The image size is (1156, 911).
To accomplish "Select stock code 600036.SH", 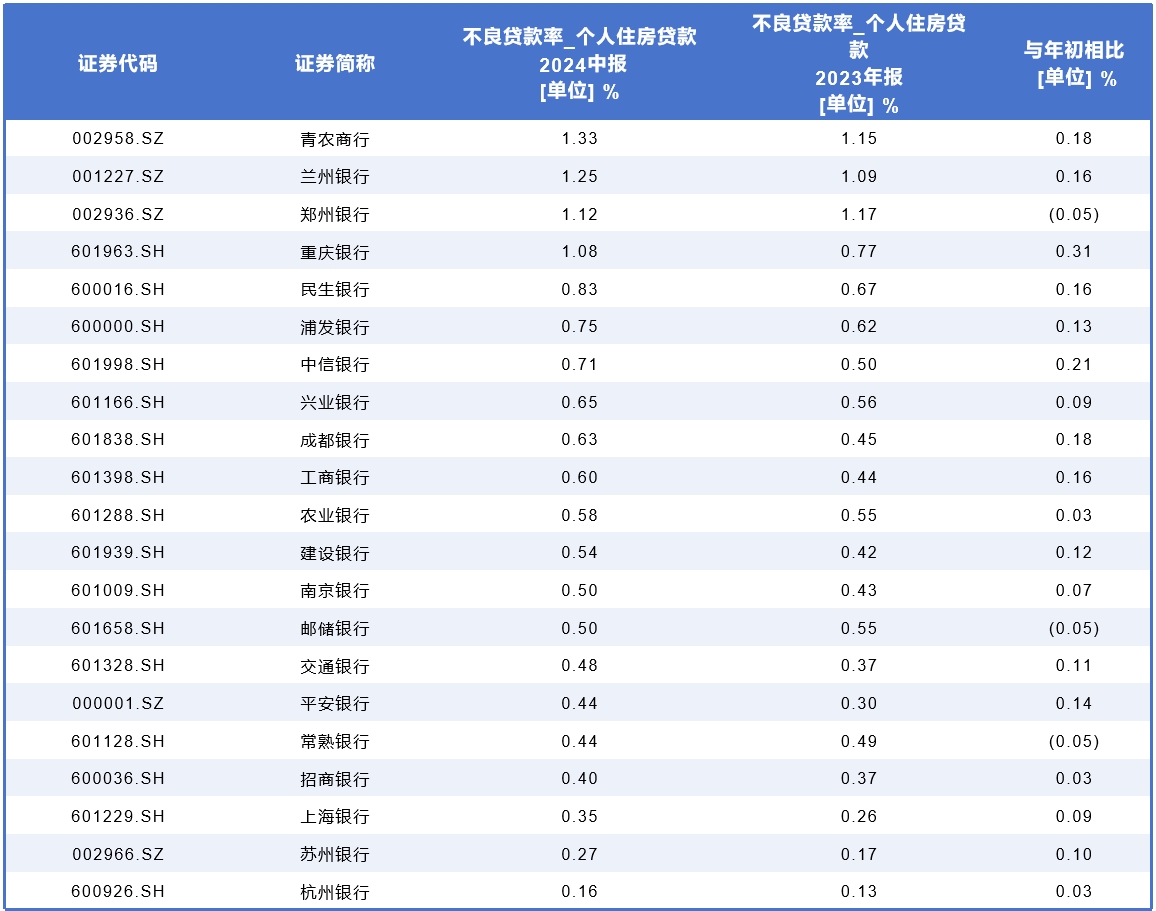I will [118, 778].
